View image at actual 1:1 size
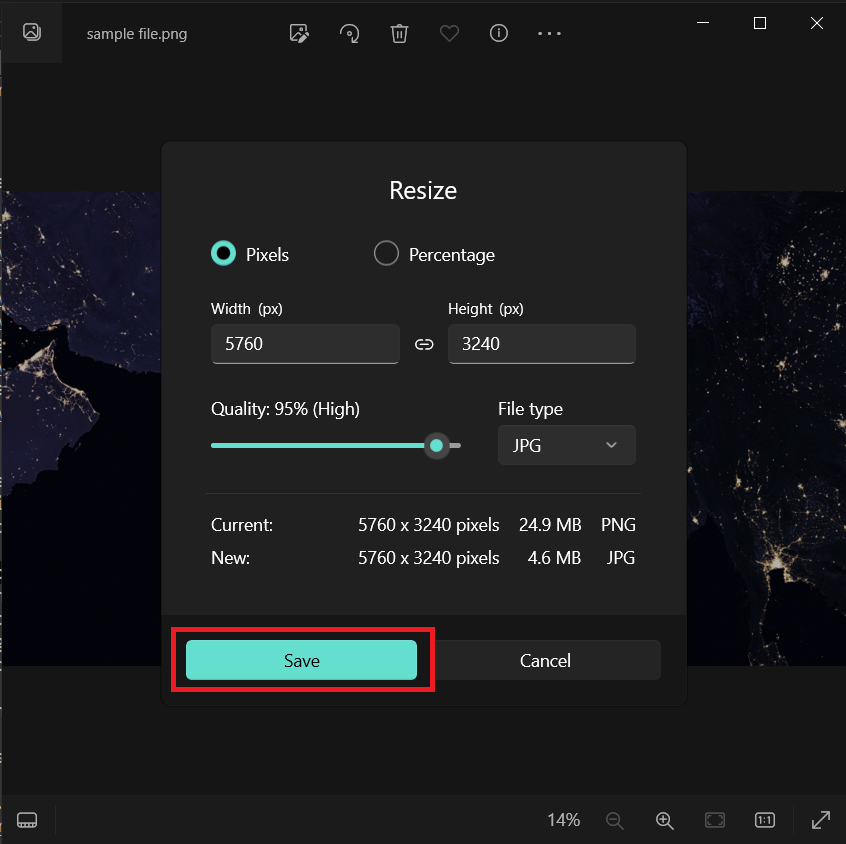Image resolution: width=846 pixels, height=844 pixels. point(765,820)
